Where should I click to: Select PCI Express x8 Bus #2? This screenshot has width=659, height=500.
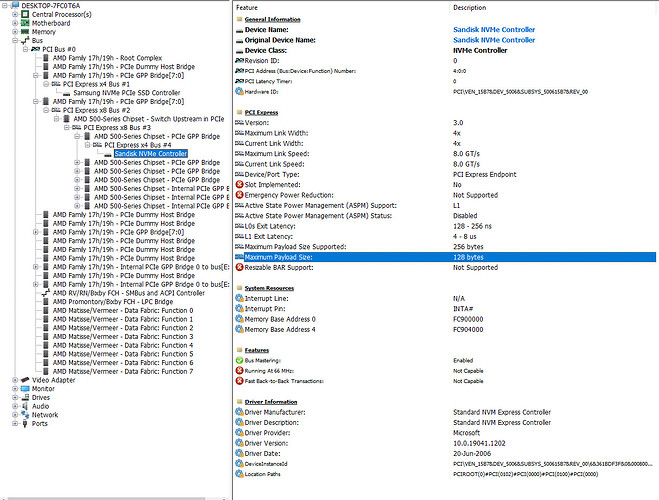[96, 110]
